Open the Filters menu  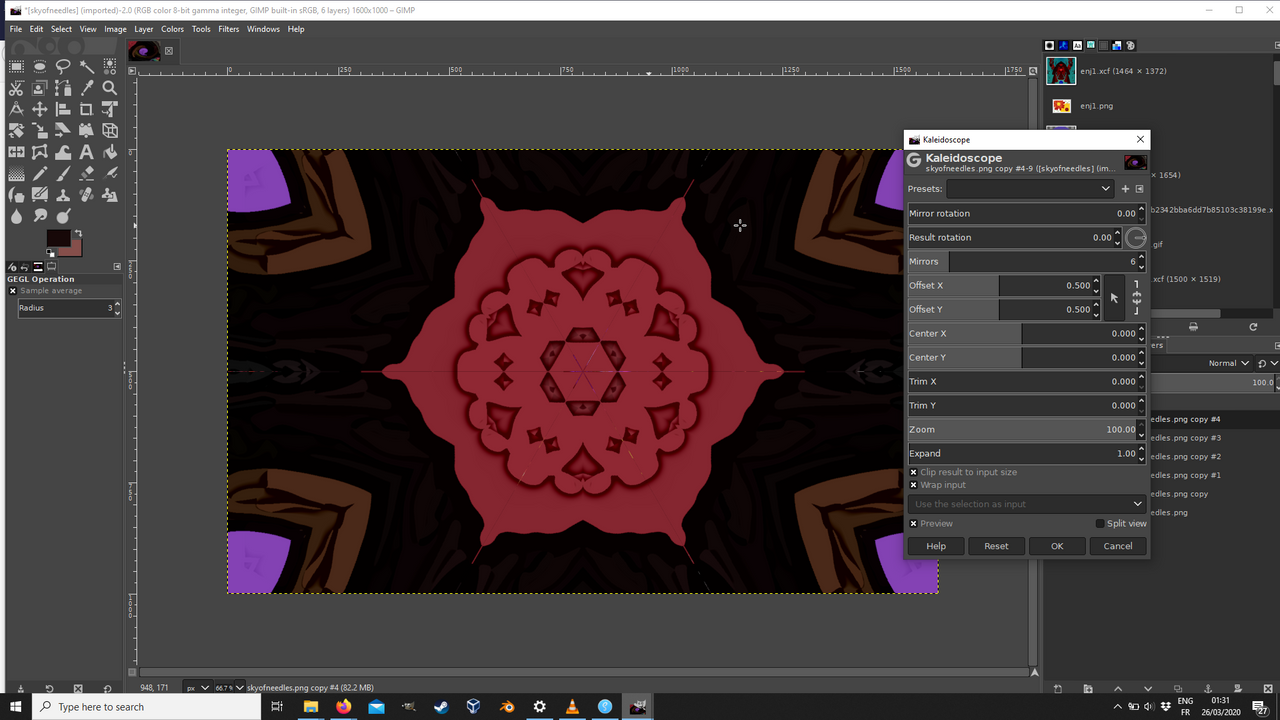coord(229,29)
